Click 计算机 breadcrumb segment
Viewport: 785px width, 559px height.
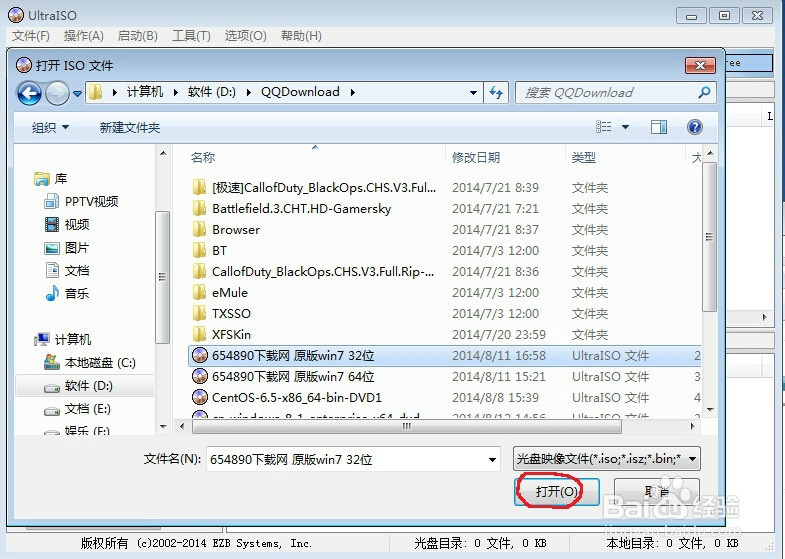145,92
